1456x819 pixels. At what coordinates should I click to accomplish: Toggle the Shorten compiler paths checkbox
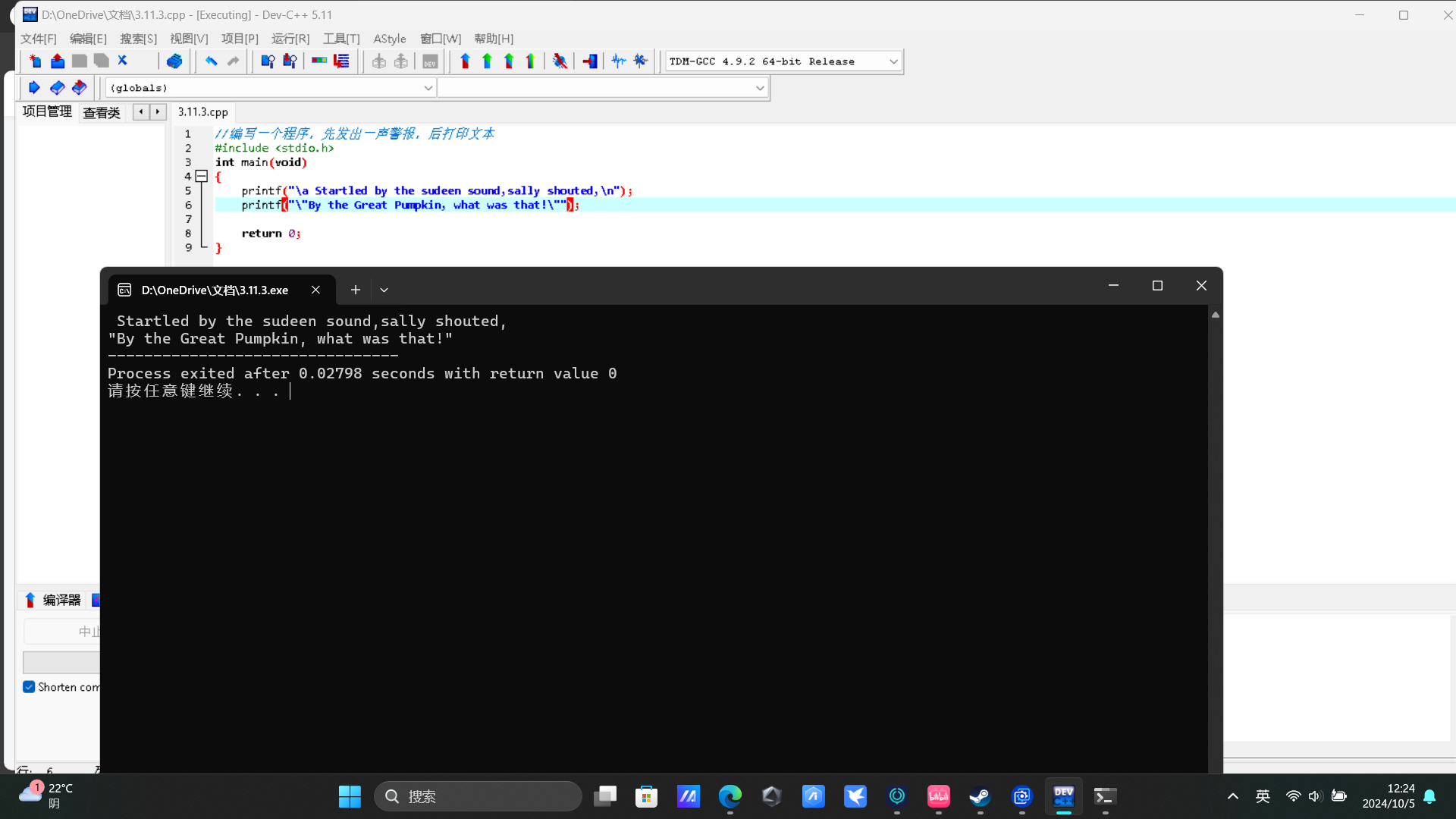click(x=29, y=687)
